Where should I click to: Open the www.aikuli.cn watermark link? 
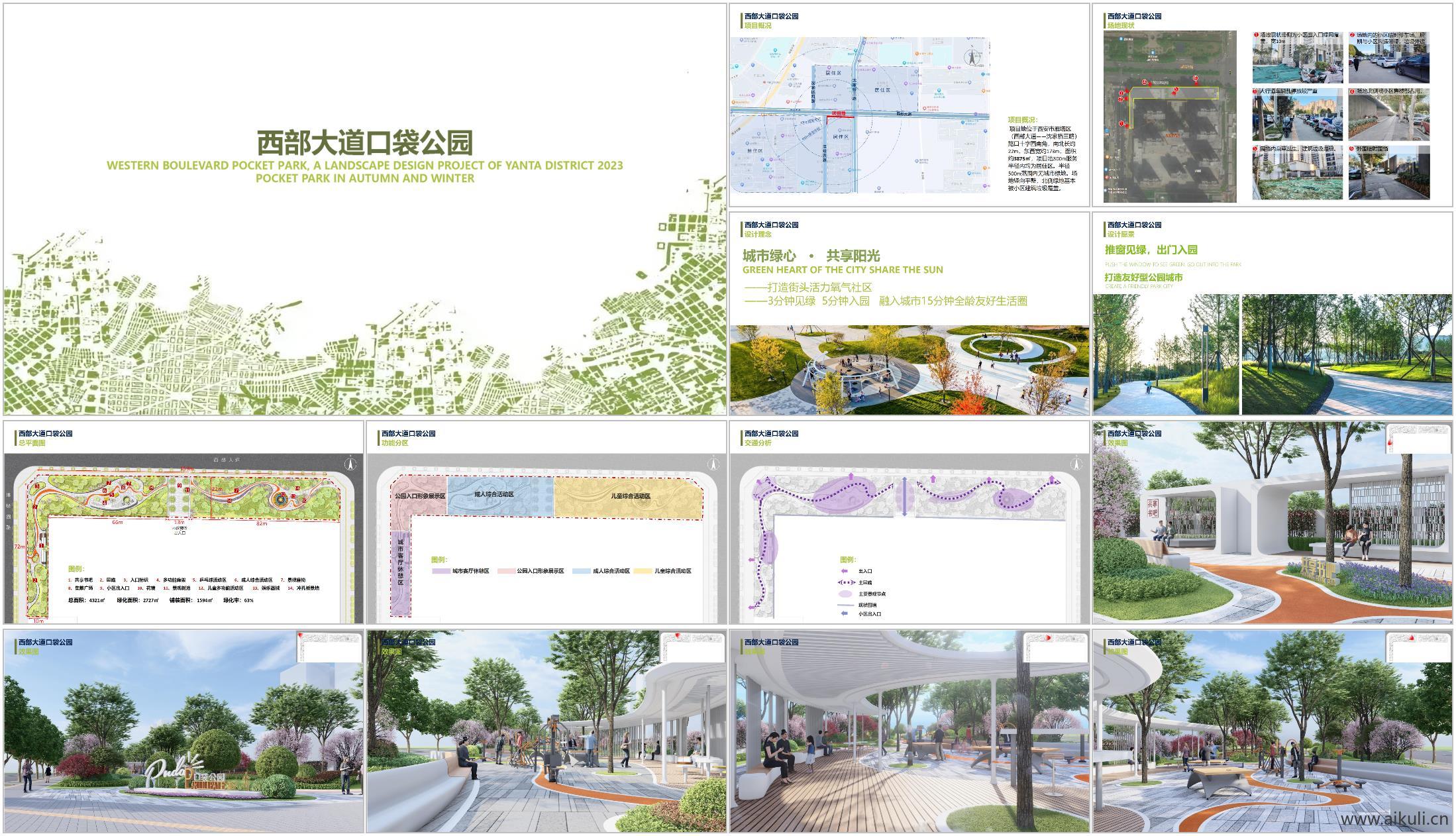[1398, 821]
